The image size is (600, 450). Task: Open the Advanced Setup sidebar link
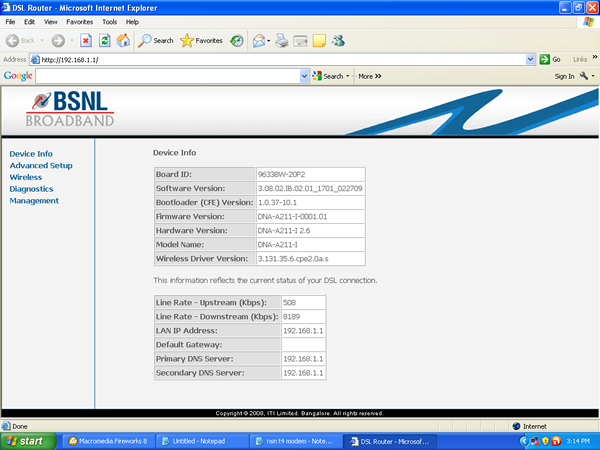41,166
